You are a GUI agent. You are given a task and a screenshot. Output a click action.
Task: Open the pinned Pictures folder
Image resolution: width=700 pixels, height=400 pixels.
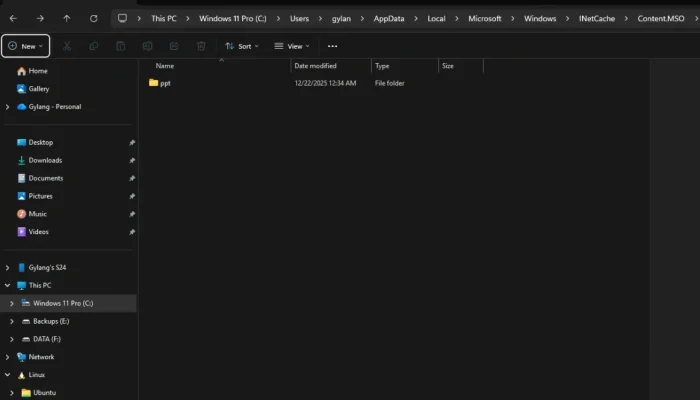coord(35,196)
